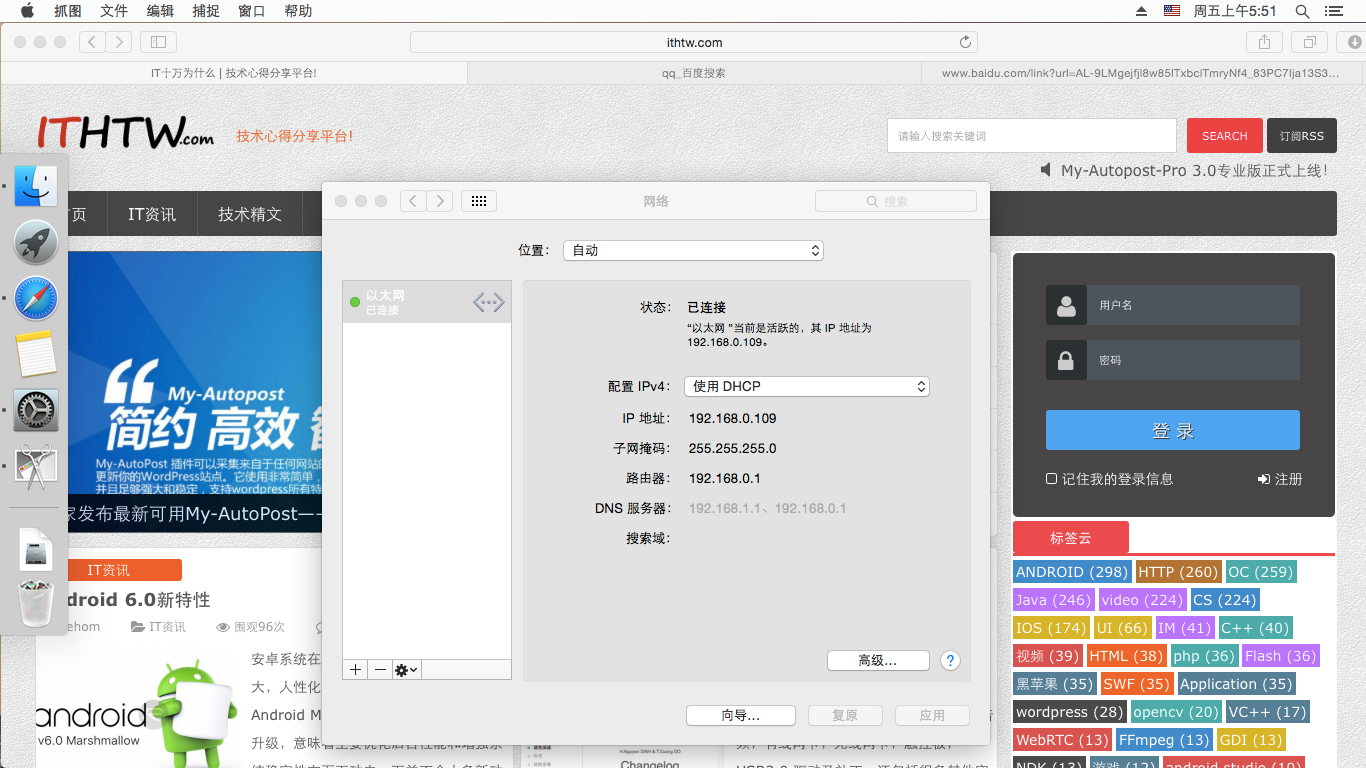Image resolution: width=1366 pixels, height=768 pixels.
Task: Click red SEARCH button on website
Action: [1225, 136]
